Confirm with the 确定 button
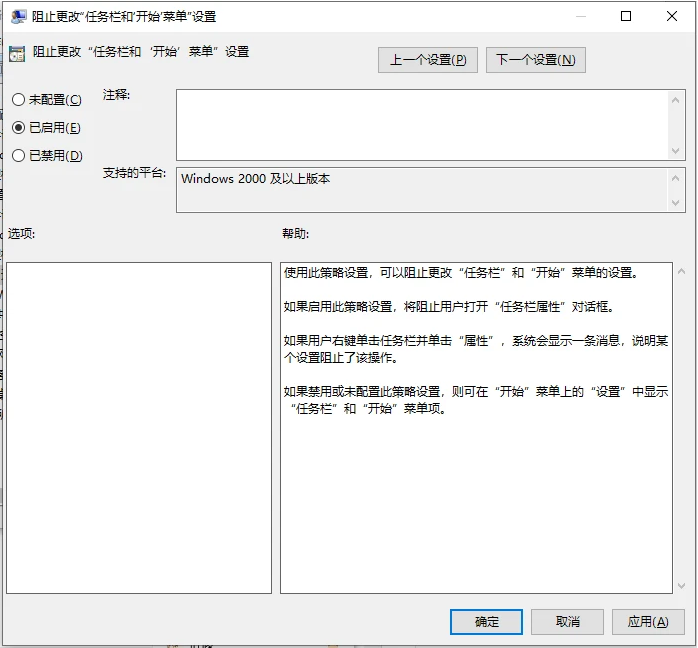This screenshot has width=698, height=648. (x=486, y=622)
